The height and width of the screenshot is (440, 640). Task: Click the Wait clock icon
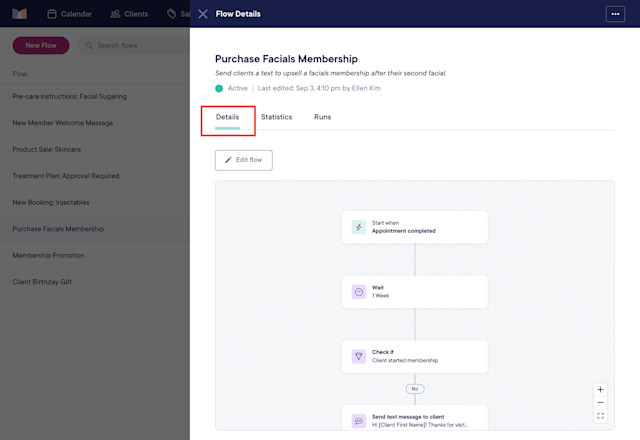(x=359, y=292)
